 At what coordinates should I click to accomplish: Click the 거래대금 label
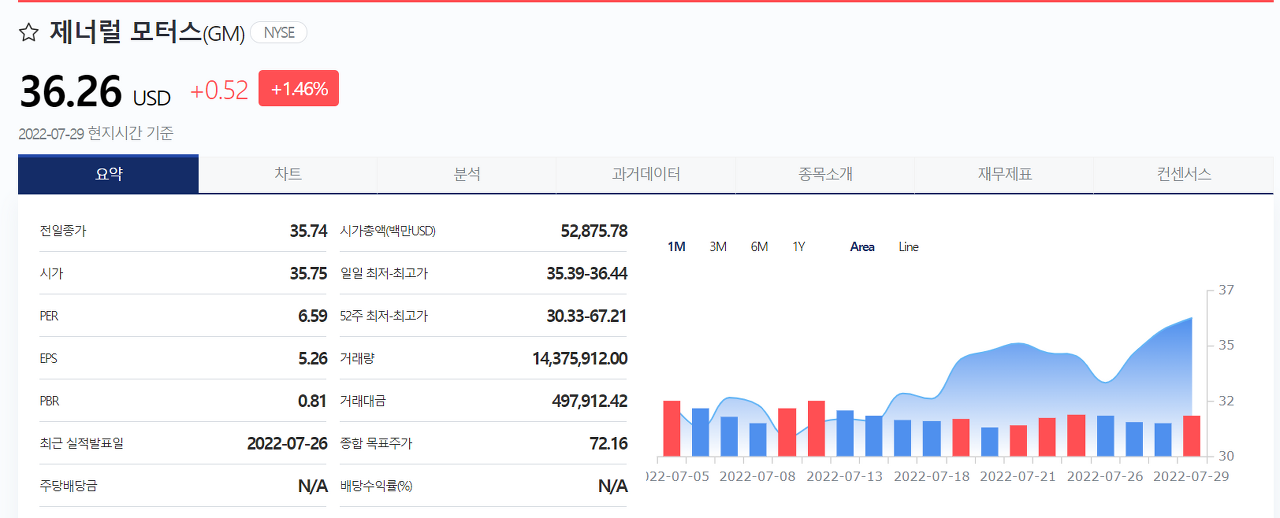coord(363,401)
